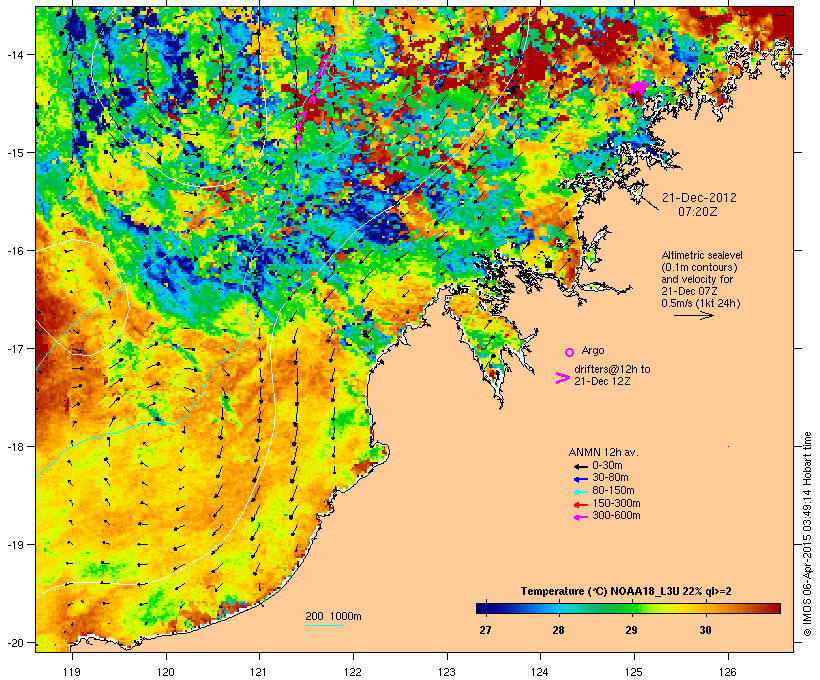820x680 pixels.
Task: Click the 0.5m/s (1kt 24h) text
Action: 701,303
